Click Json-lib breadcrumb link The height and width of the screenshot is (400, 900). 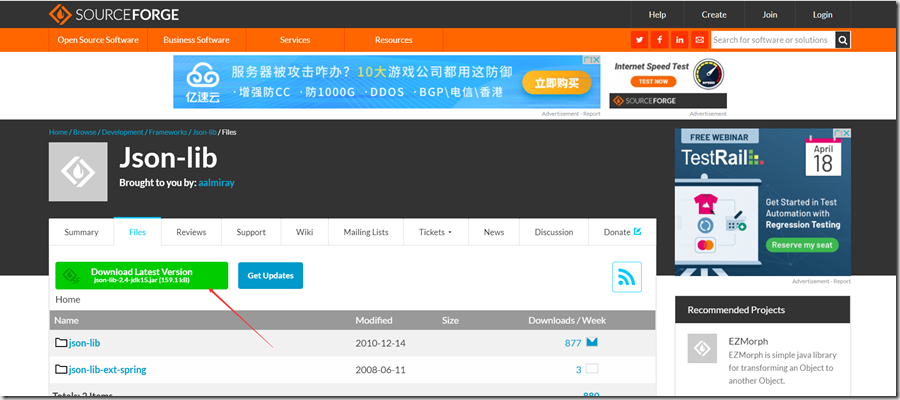click(x=204, y=132)
